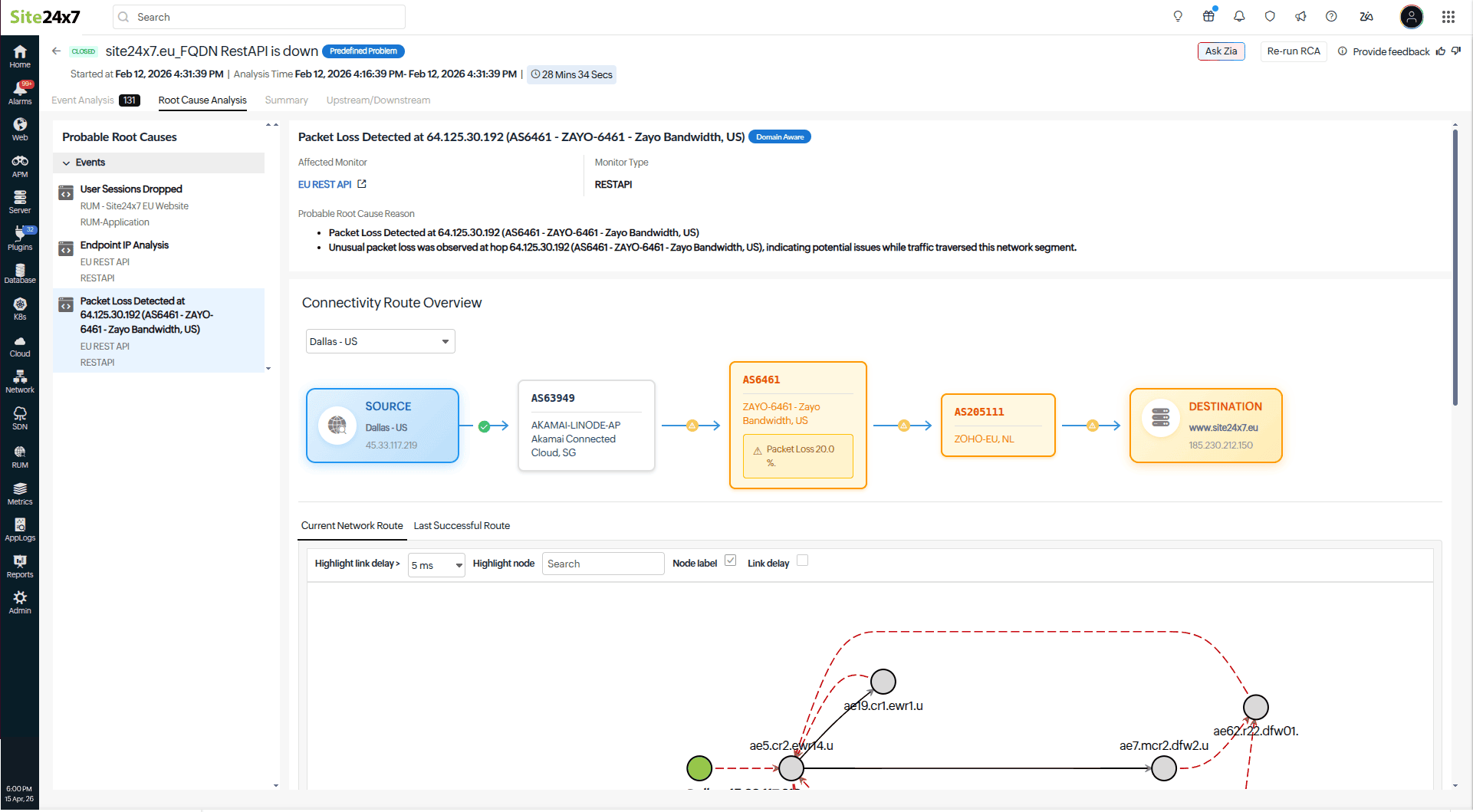1473x812 pixels.
Task: Open K8s section in sidebar
Action: tap(20, 309)
